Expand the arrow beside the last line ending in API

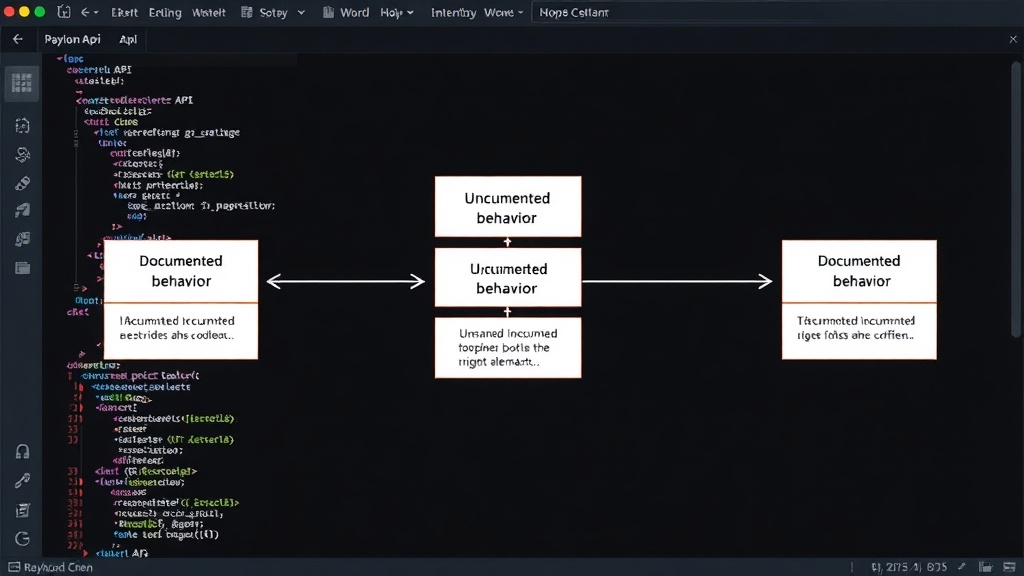click(86, 553)
